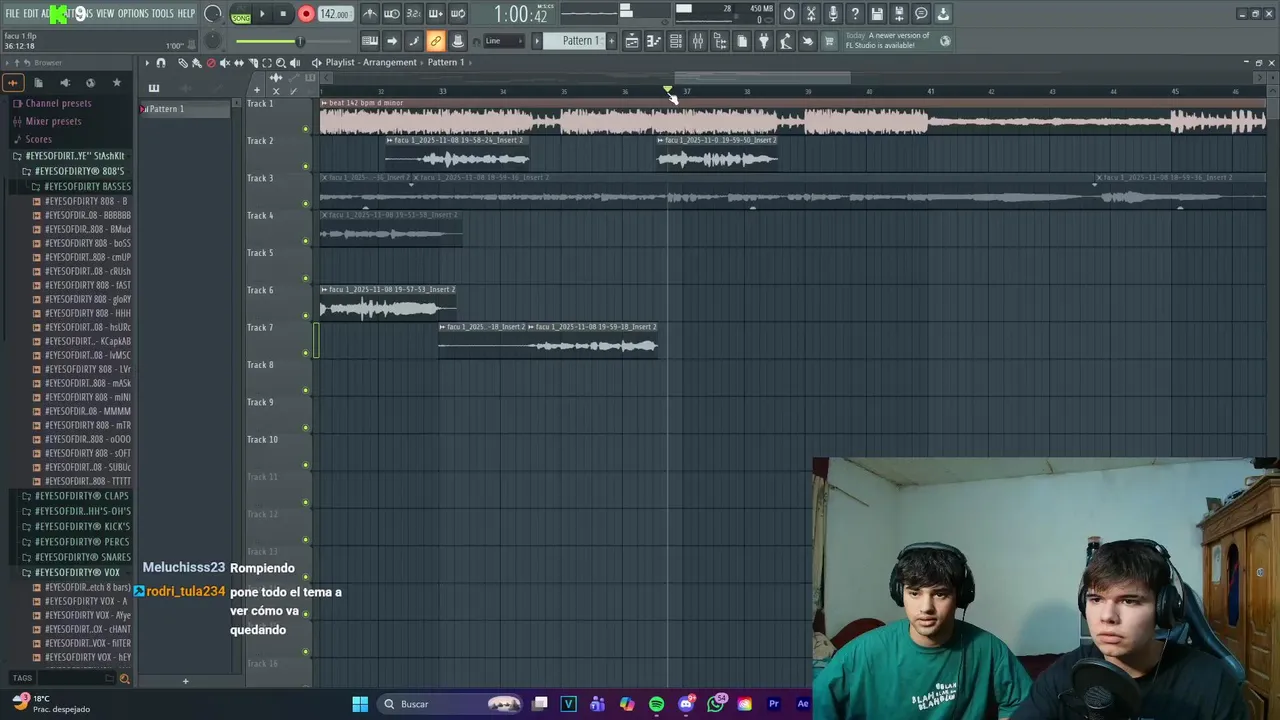Select the Slip tool in playlist toolbar
Screen dimensions: 1280x720
coord(239,63)
